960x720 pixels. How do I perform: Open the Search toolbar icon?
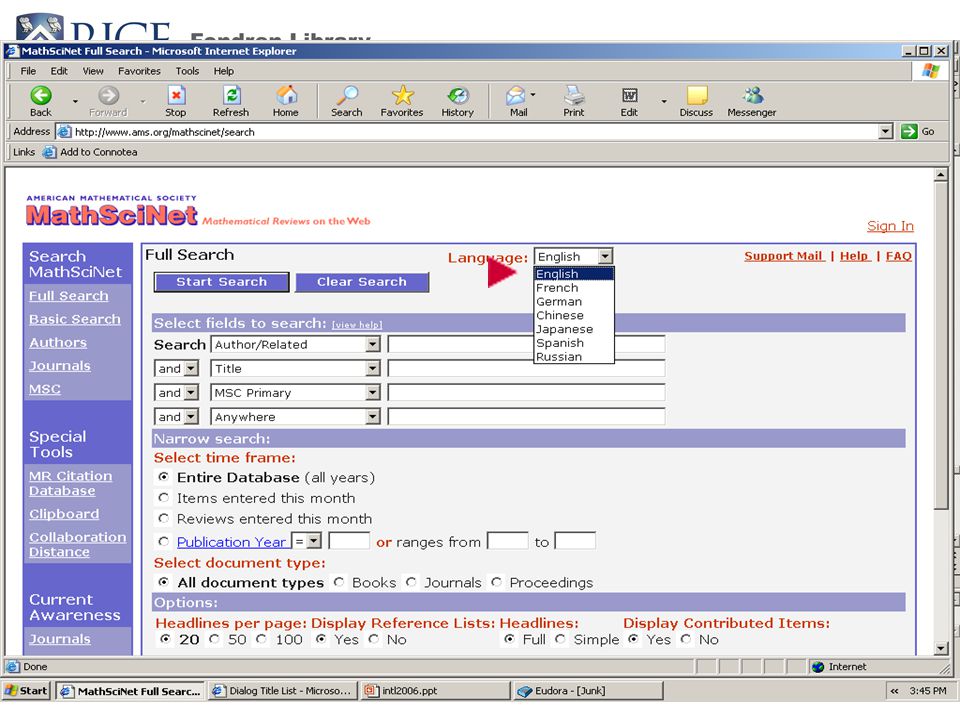click(347, 96)
